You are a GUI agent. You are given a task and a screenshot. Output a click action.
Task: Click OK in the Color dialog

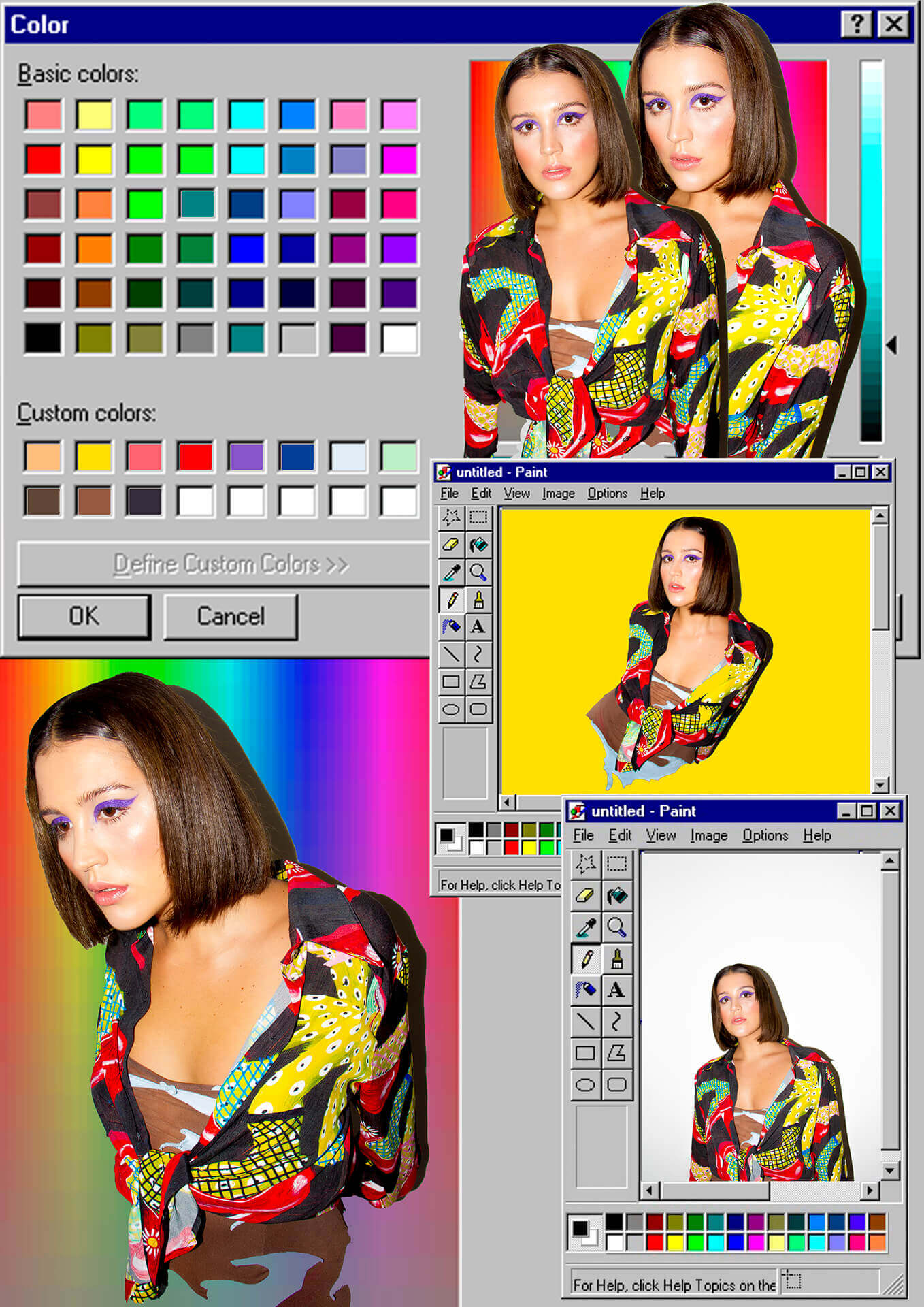tap(84, 616)
